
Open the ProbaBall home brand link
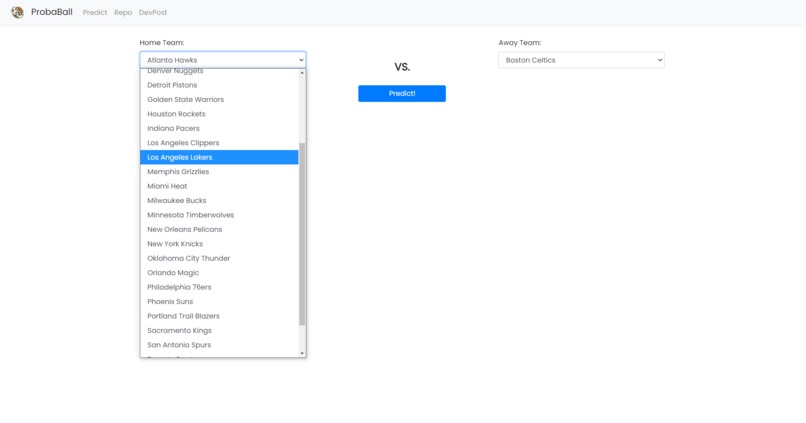(x=51, y=12)
